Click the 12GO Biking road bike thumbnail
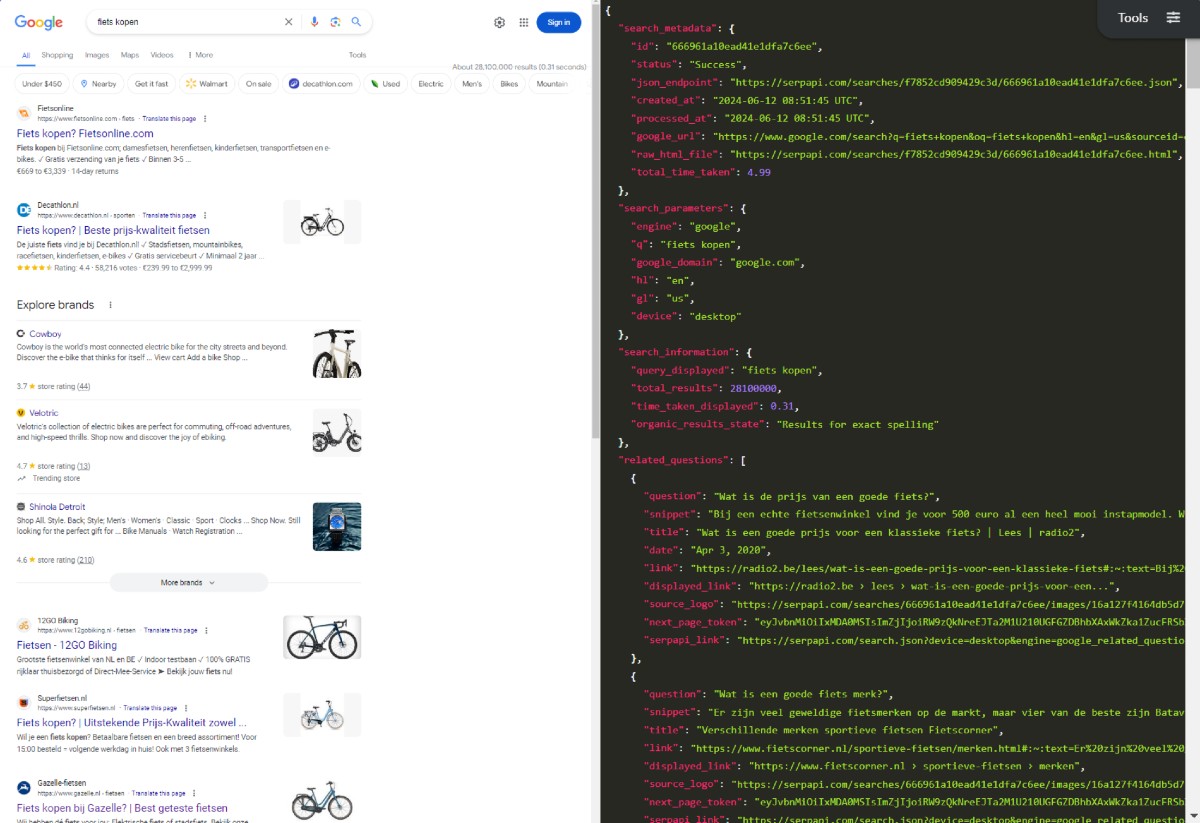The image size is (1200, 823). click(322, 637)
